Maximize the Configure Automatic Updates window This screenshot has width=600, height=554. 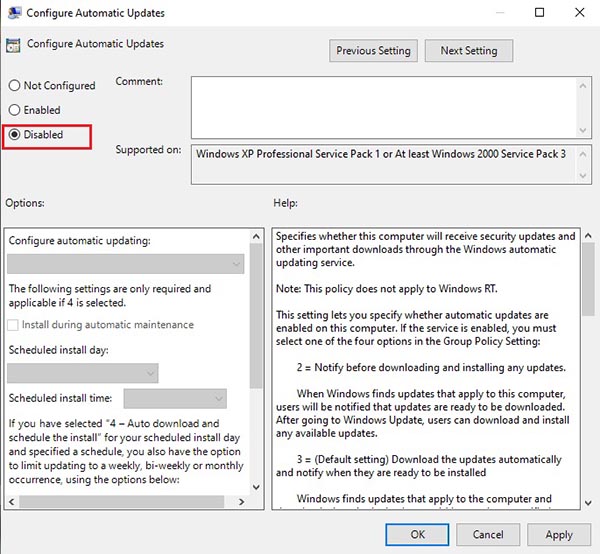pos(540,13)
